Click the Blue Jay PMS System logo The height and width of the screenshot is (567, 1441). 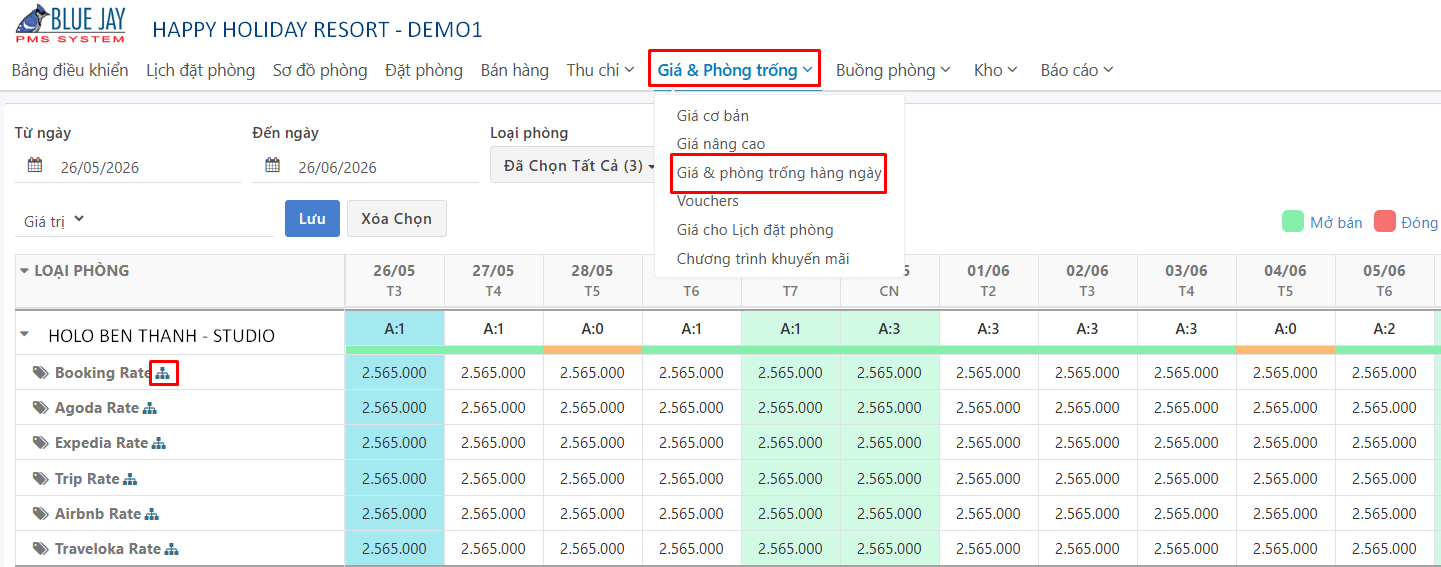tap(71, 24)
